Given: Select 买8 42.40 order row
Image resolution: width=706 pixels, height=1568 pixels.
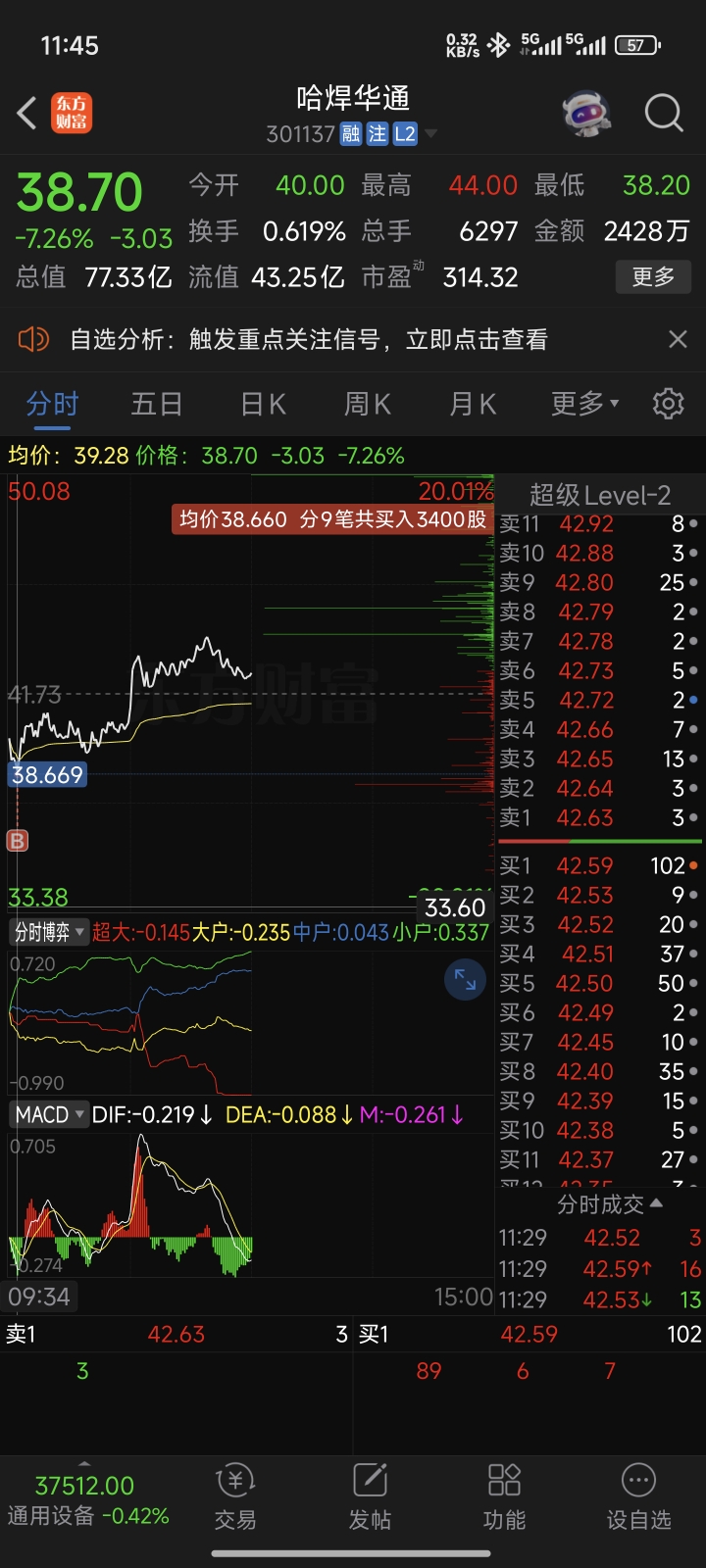Looking at the screenshot, I should point(600,1072).
